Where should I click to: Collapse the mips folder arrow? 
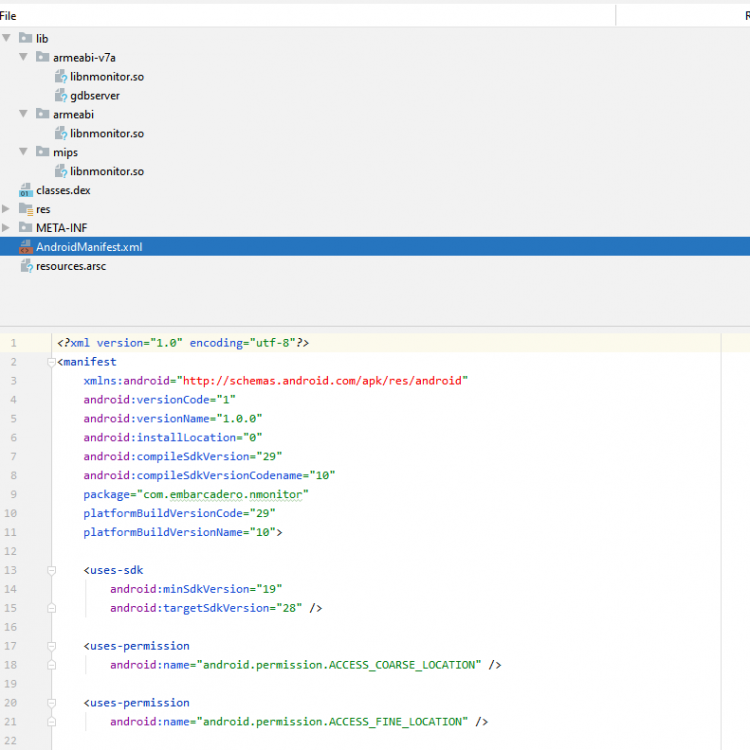(23, 152)
